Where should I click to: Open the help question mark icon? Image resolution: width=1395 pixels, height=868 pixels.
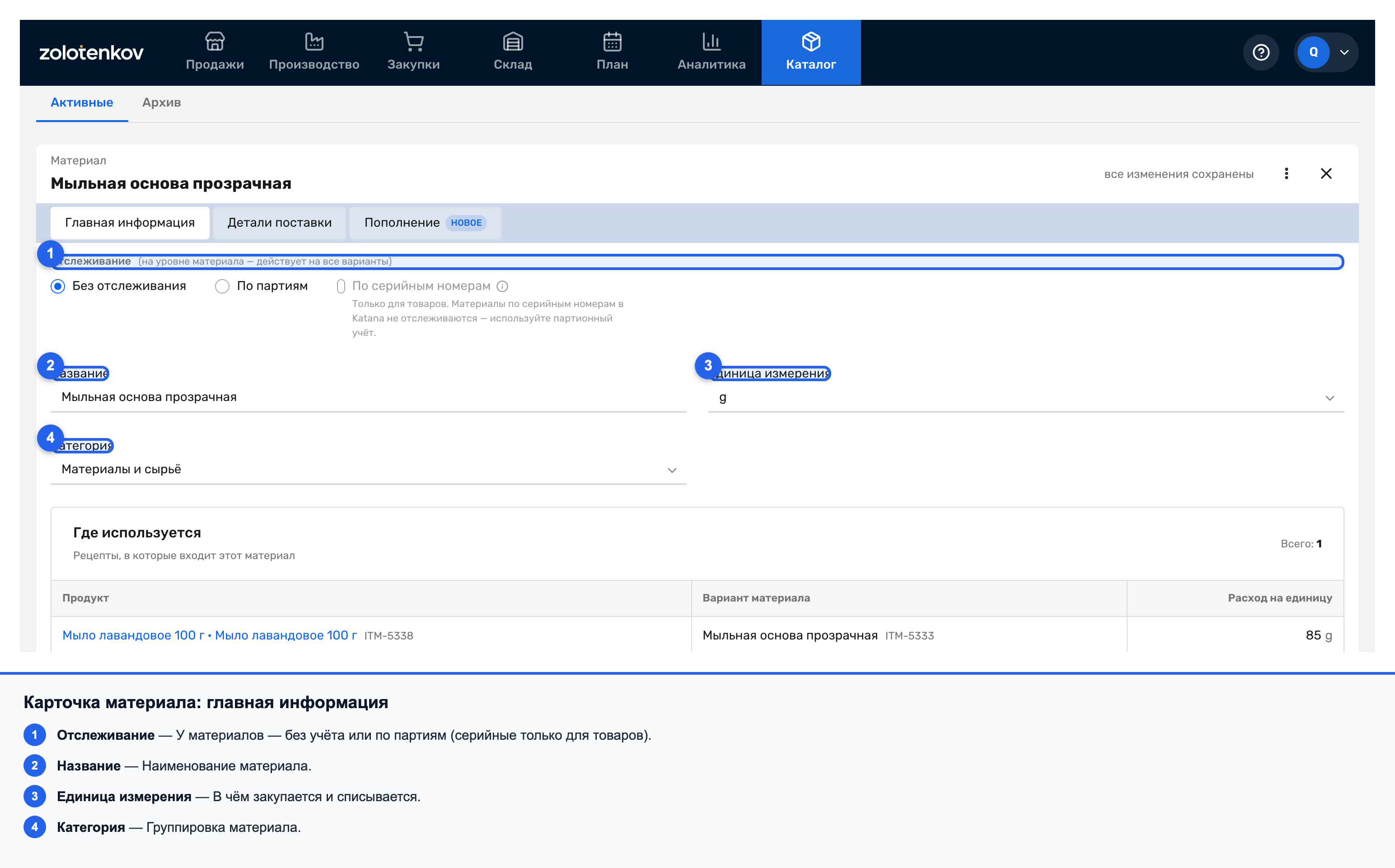point(1261,52)
